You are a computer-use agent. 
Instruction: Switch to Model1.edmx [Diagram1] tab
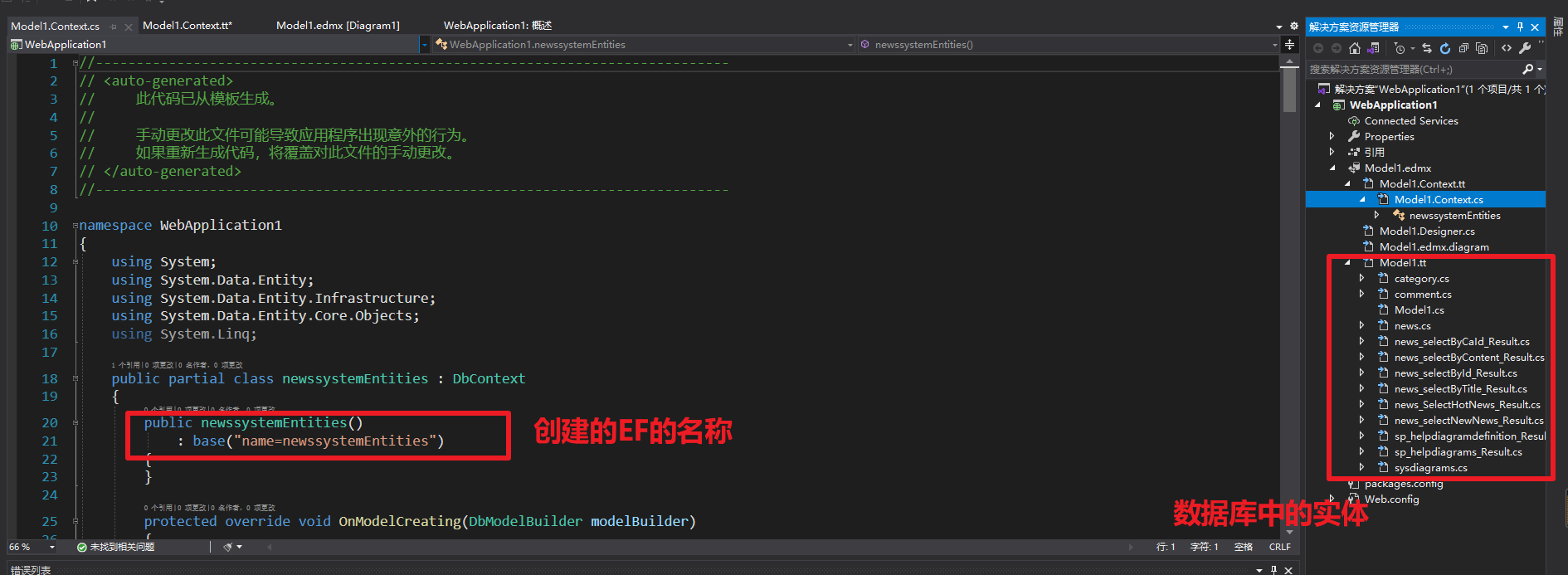338,26
